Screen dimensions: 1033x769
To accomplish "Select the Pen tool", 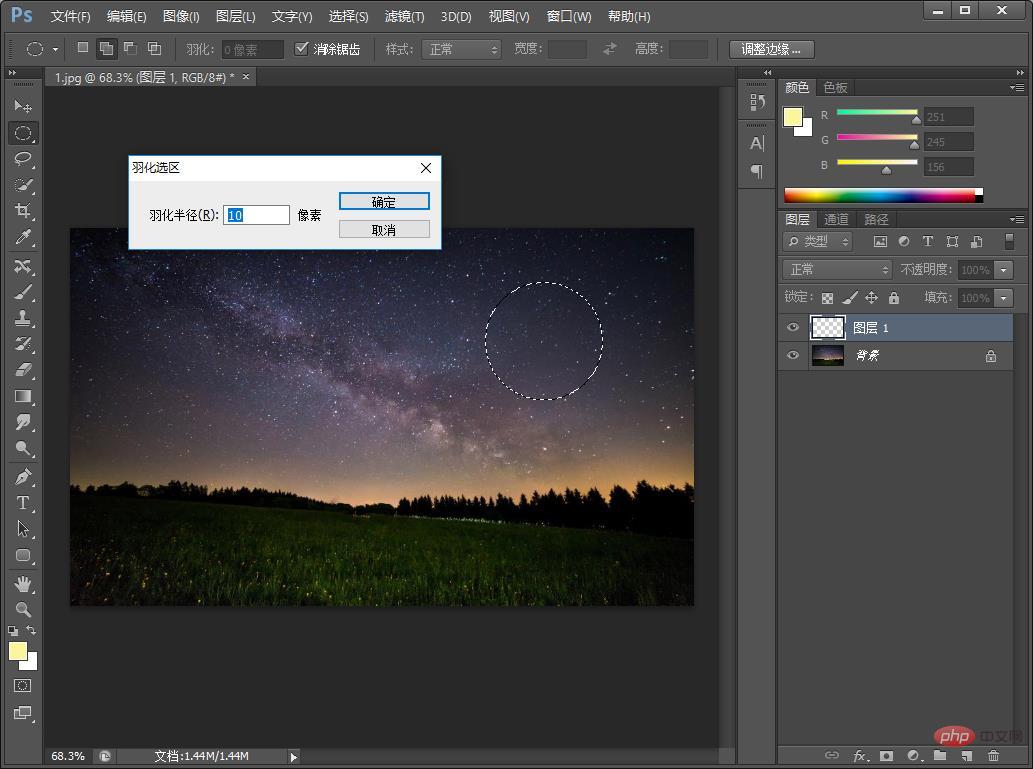I will pyautogui.click(x=23, y=477).
